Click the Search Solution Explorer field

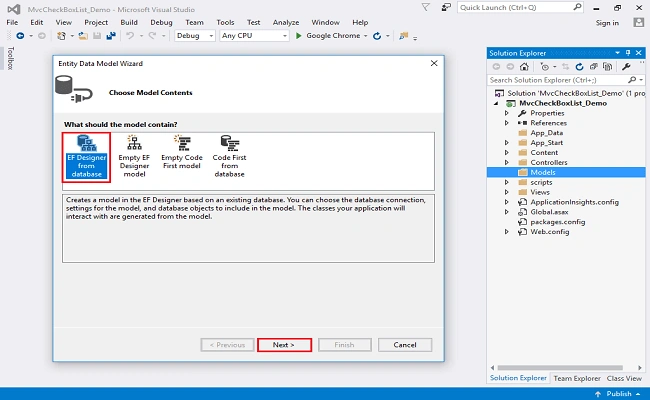566,80
